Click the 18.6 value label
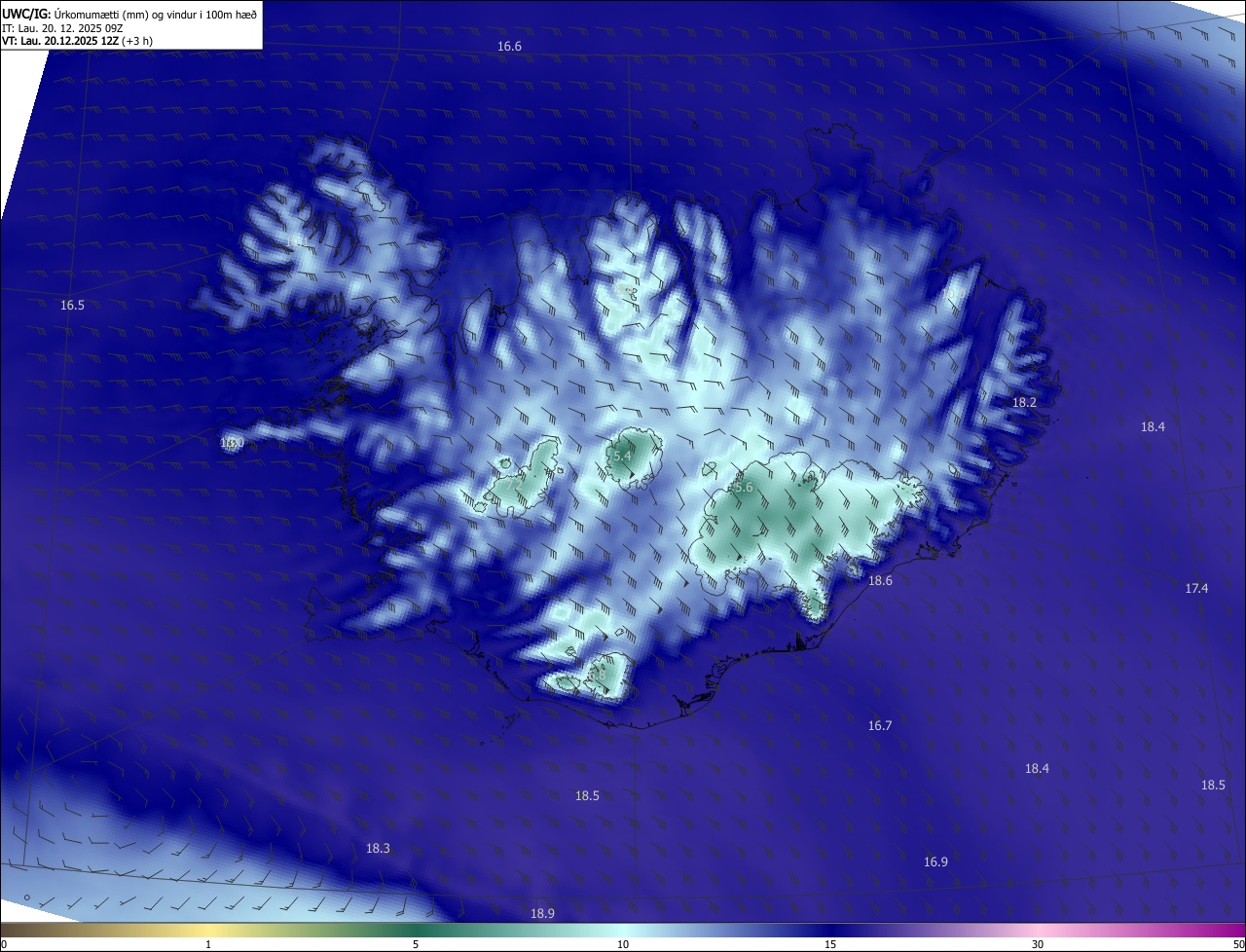1246x952 pixels. pyautogui.click(x=880, y=581)
